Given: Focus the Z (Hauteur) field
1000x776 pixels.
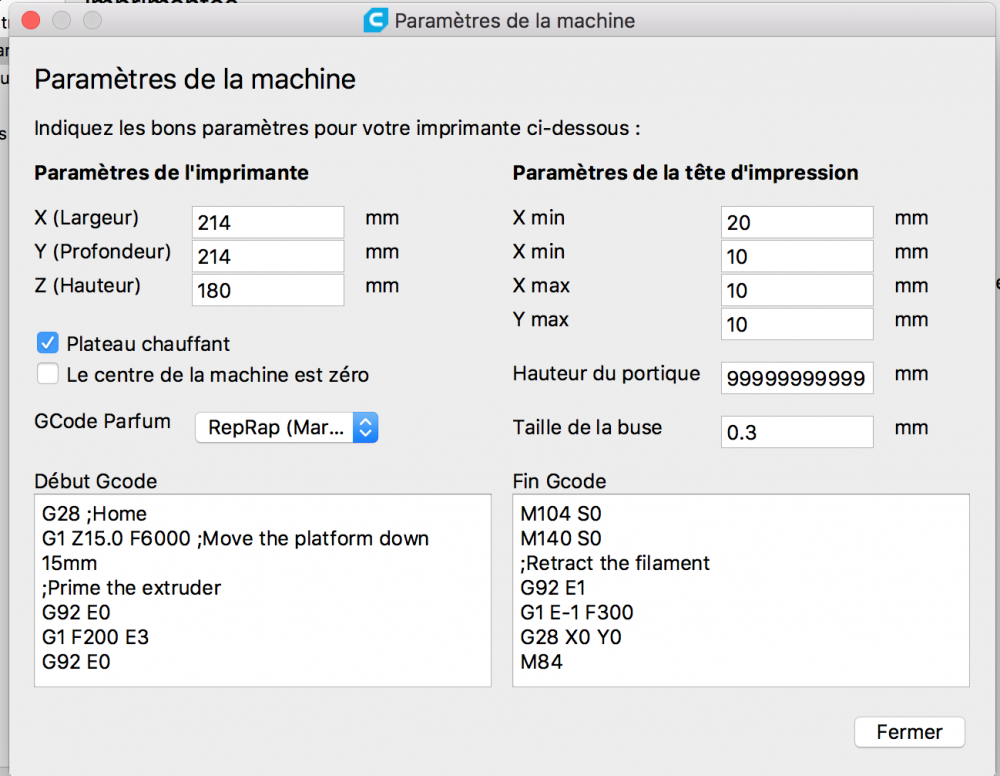Looking at the screenshot, I should [268, 290].
